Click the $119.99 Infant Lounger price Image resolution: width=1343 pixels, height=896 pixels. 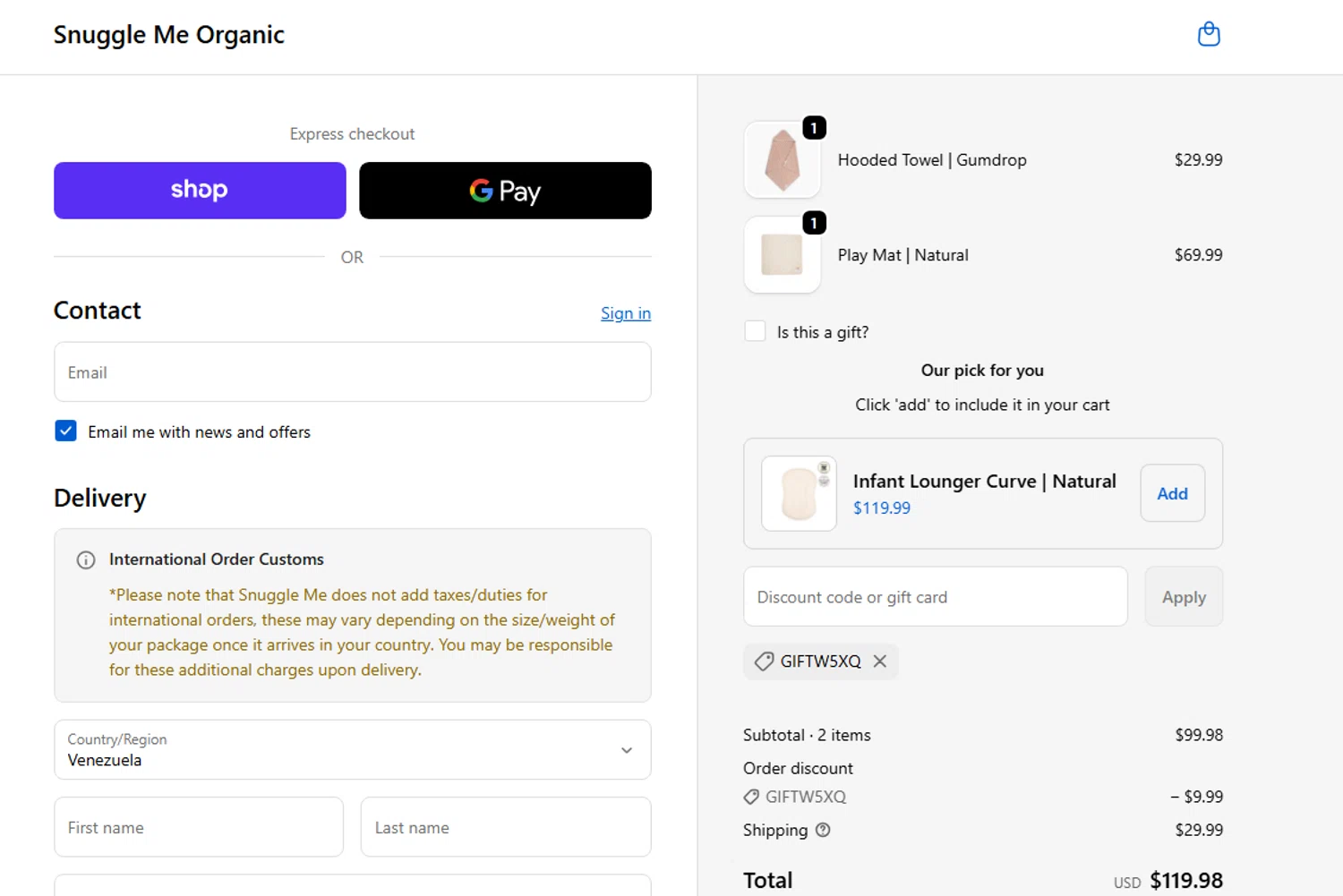pyautogui.click(x=882, y=508)
